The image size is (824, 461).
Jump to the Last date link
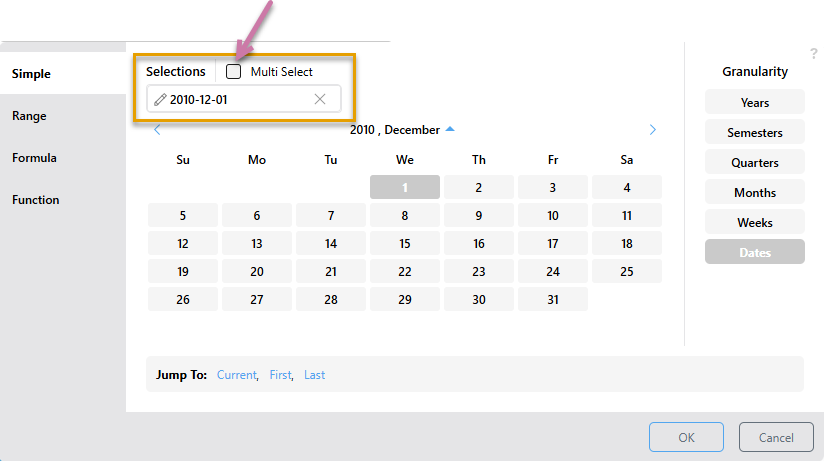[x=314, y=375]
